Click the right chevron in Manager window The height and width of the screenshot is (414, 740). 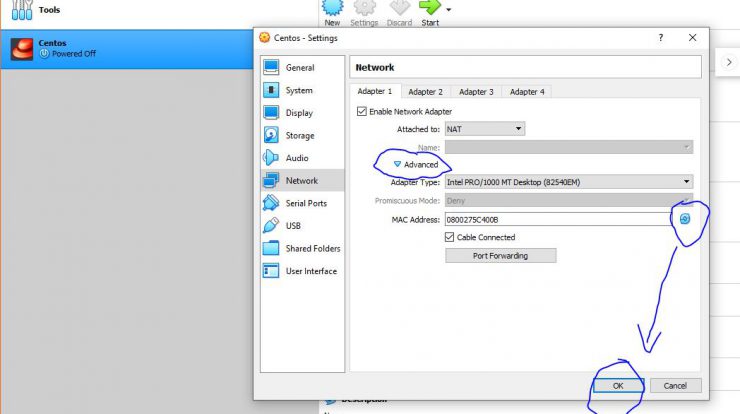(729, 62)
